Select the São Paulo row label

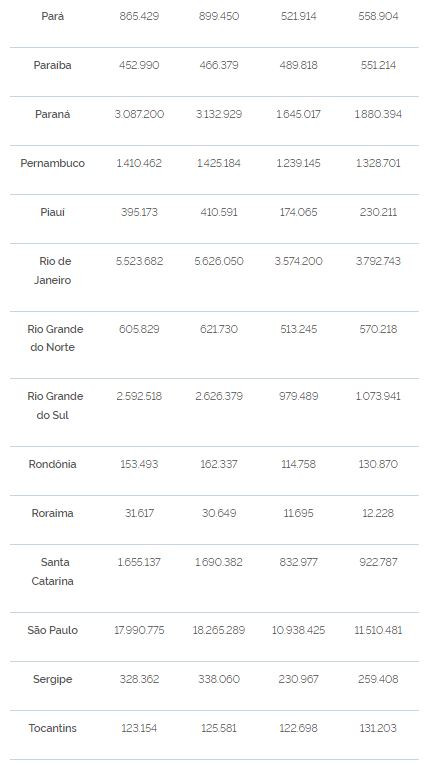(52, 630)
